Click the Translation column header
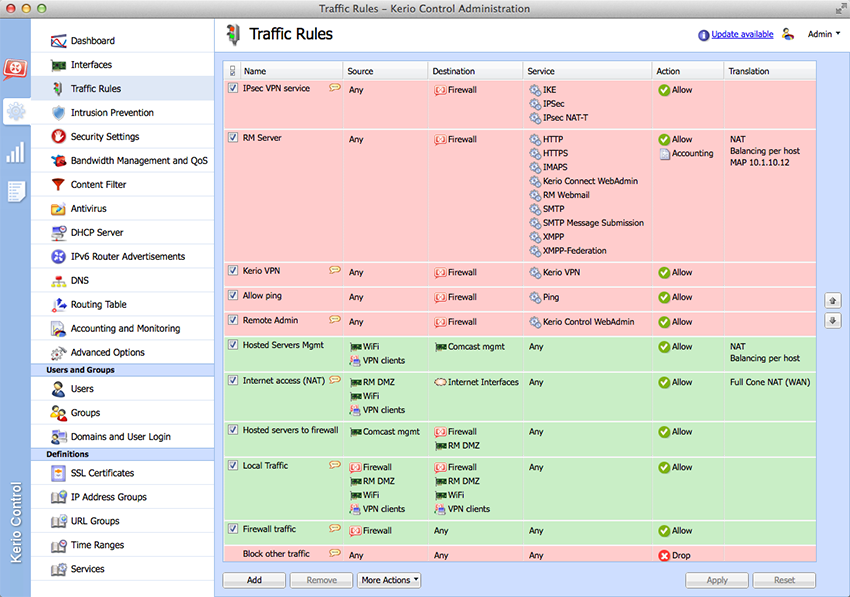Screen dimensions: 850x597 pos(770,71)
